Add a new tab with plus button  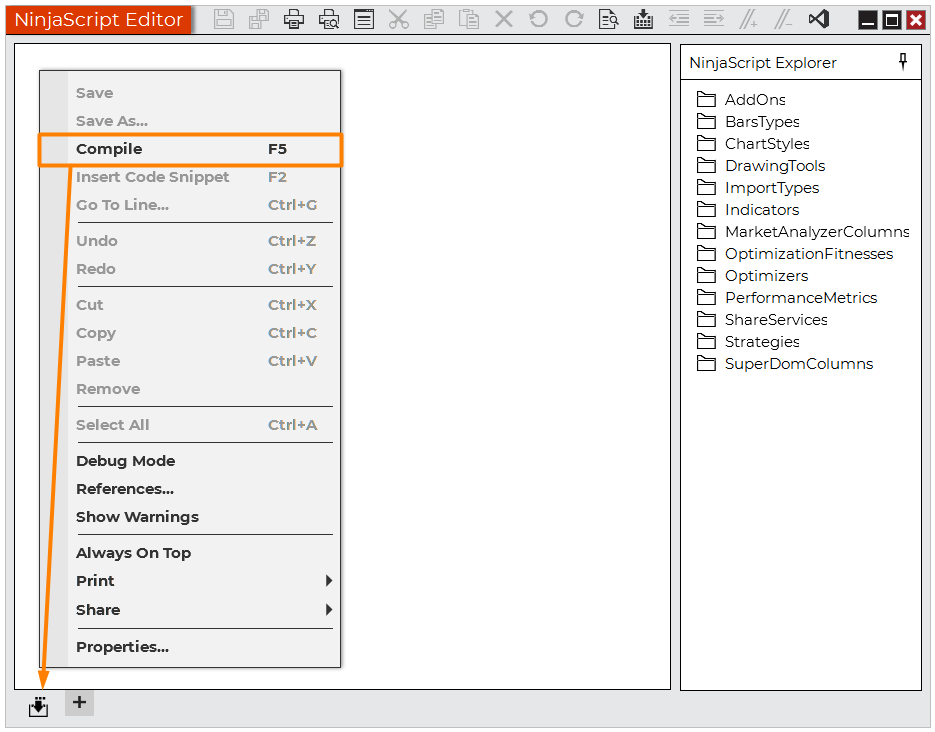79,703
